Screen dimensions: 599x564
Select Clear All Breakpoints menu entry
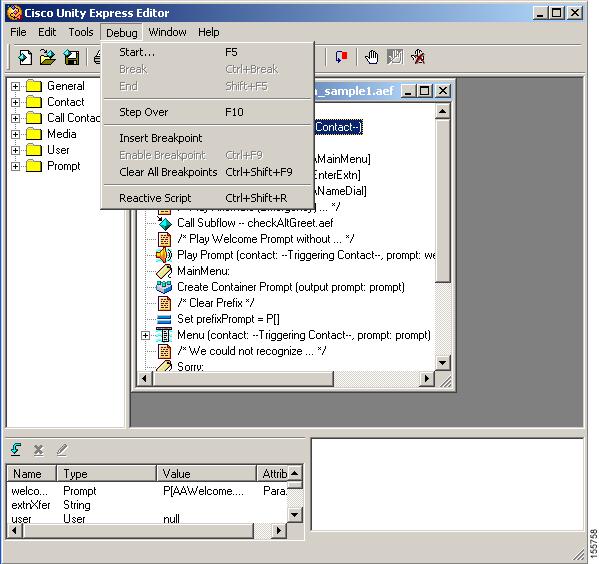point(207,172)
